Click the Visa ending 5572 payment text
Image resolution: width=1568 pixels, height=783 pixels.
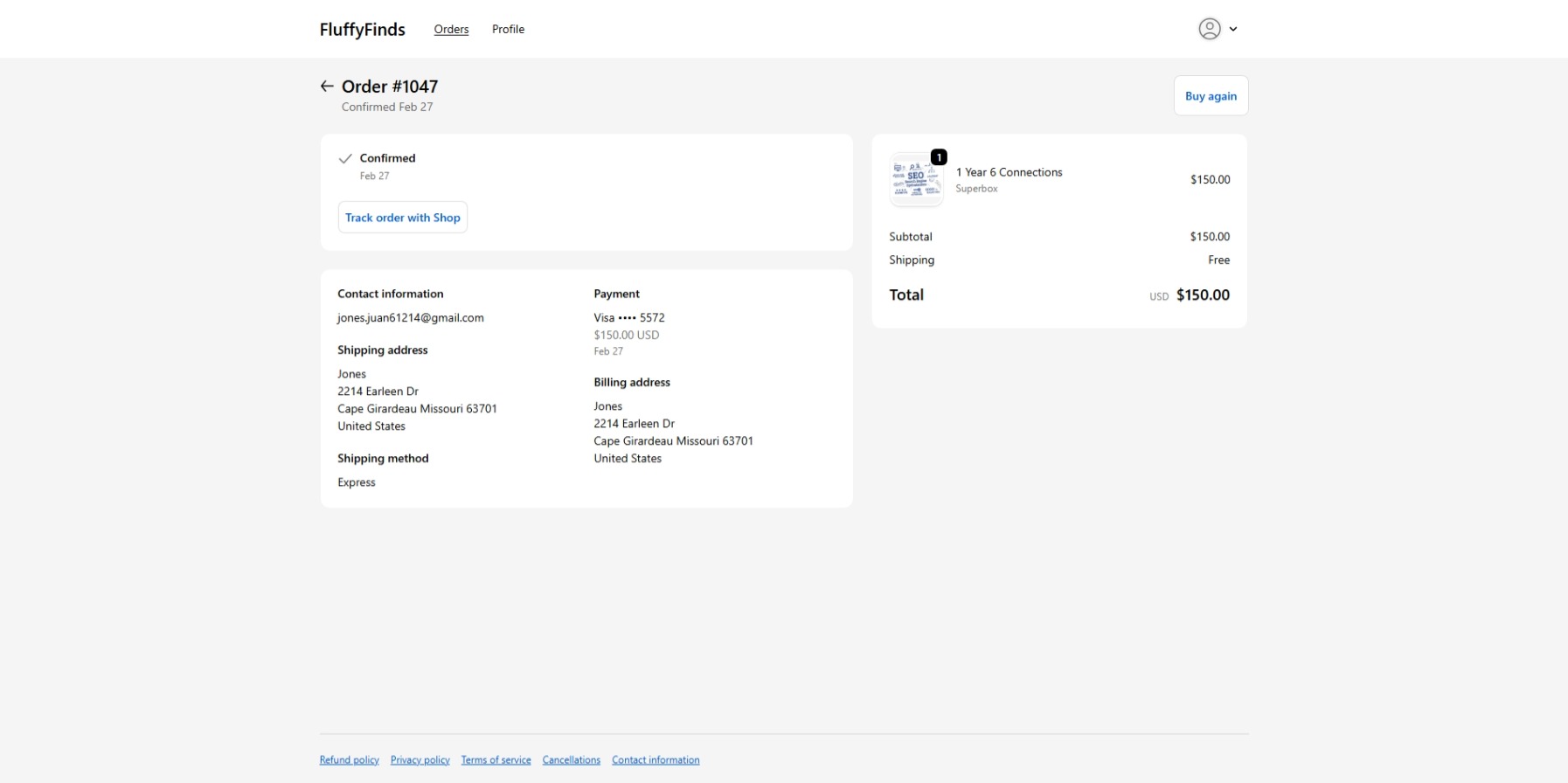[x=629, y=318]
